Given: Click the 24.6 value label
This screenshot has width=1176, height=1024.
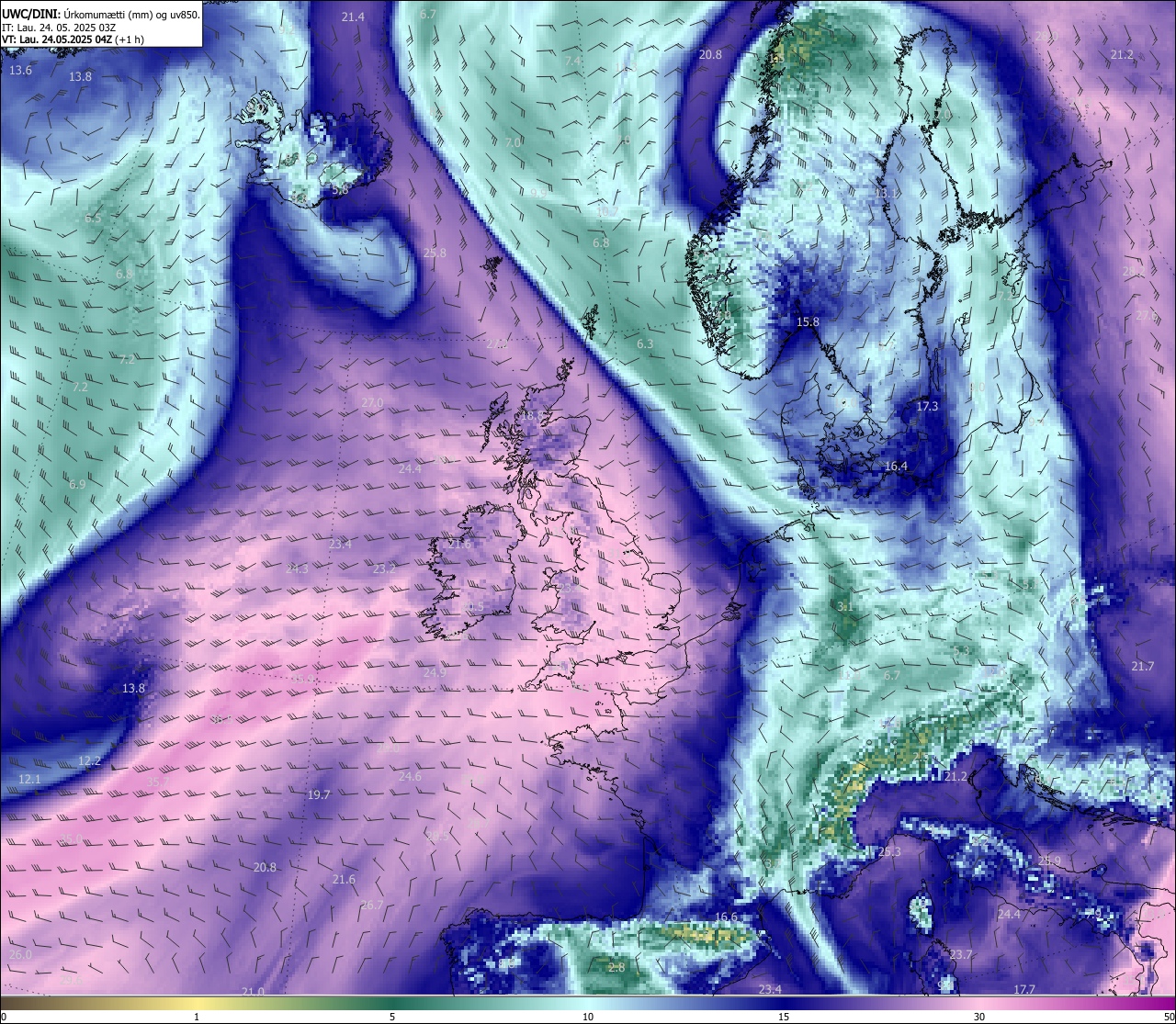Looking at the screenshot, I should pyautogui.click(x=410, y=777).
